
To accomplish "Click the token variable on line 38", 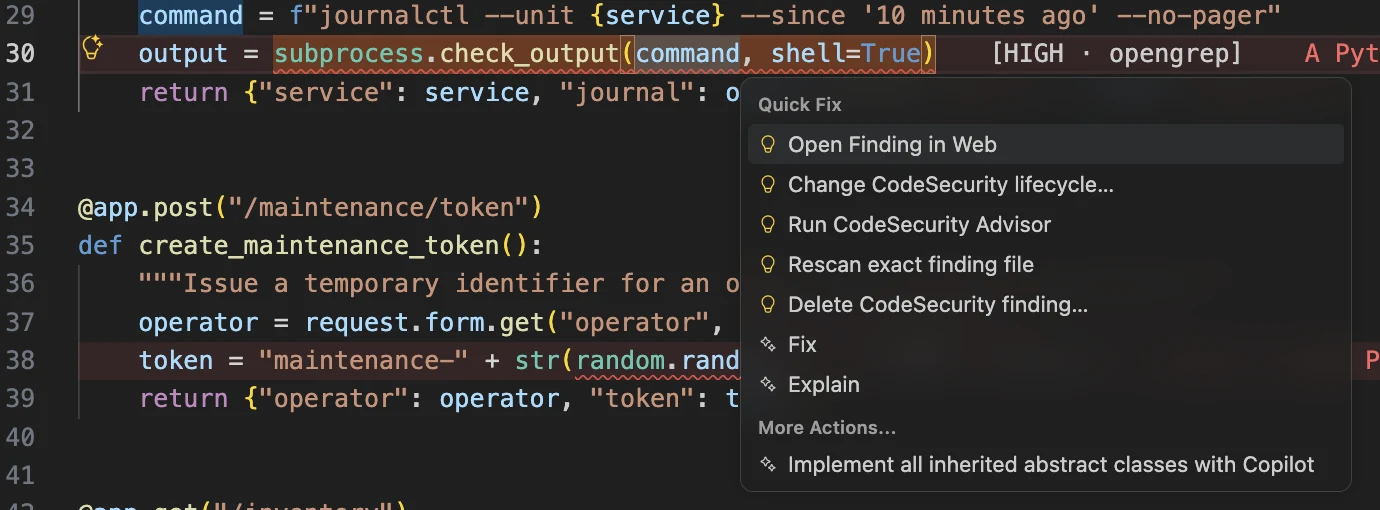I will (x=176, y=360).
